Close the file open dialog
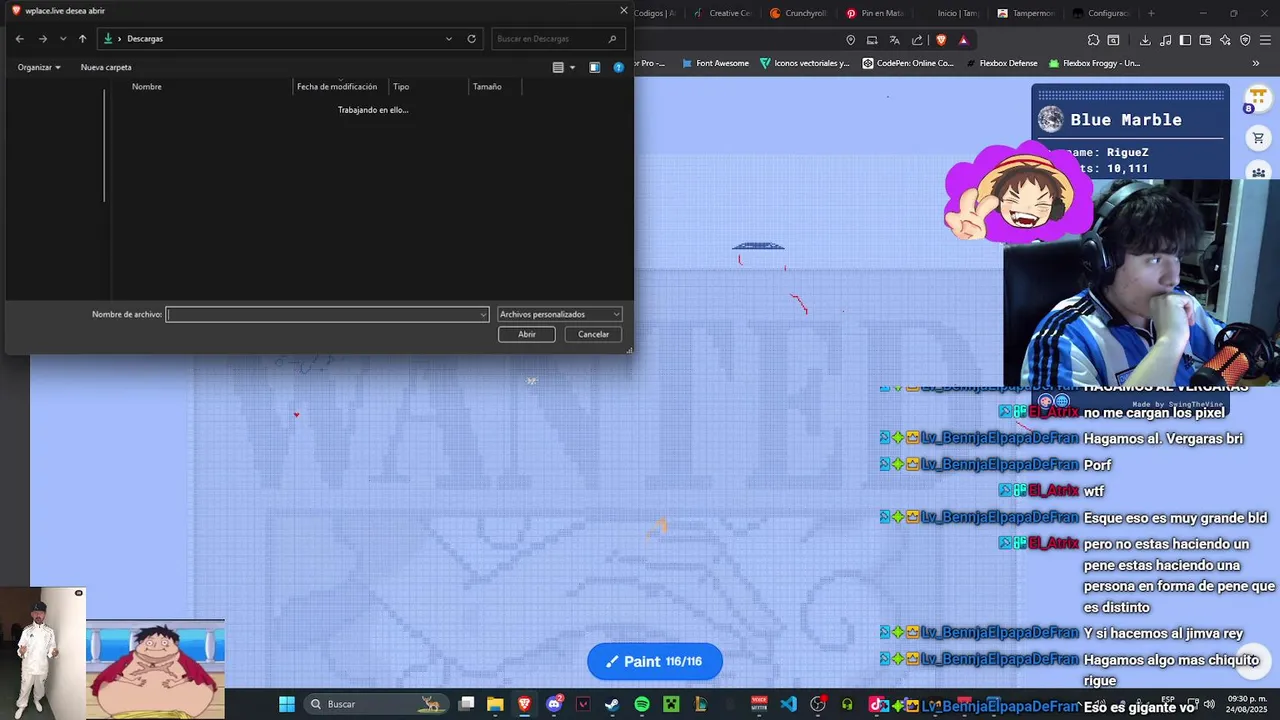 624,10
